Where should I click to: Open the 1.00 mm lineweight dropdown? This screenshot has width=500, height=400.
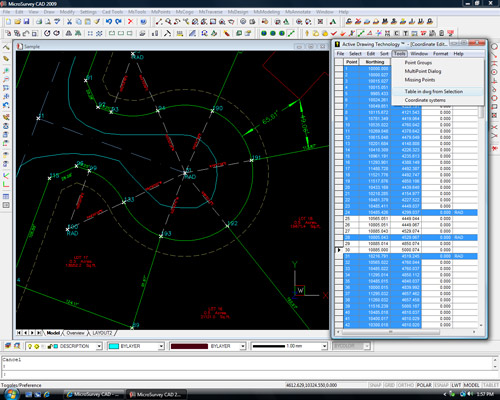(x=324, y=346)
